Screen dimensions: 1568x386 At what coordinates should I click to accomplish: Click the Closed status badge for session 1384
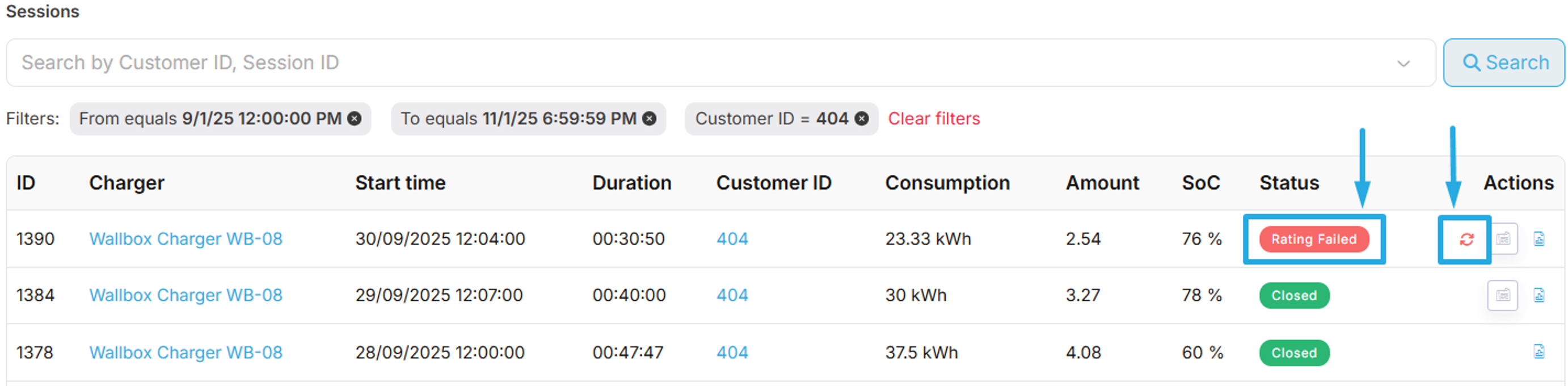click(1293, 296)
